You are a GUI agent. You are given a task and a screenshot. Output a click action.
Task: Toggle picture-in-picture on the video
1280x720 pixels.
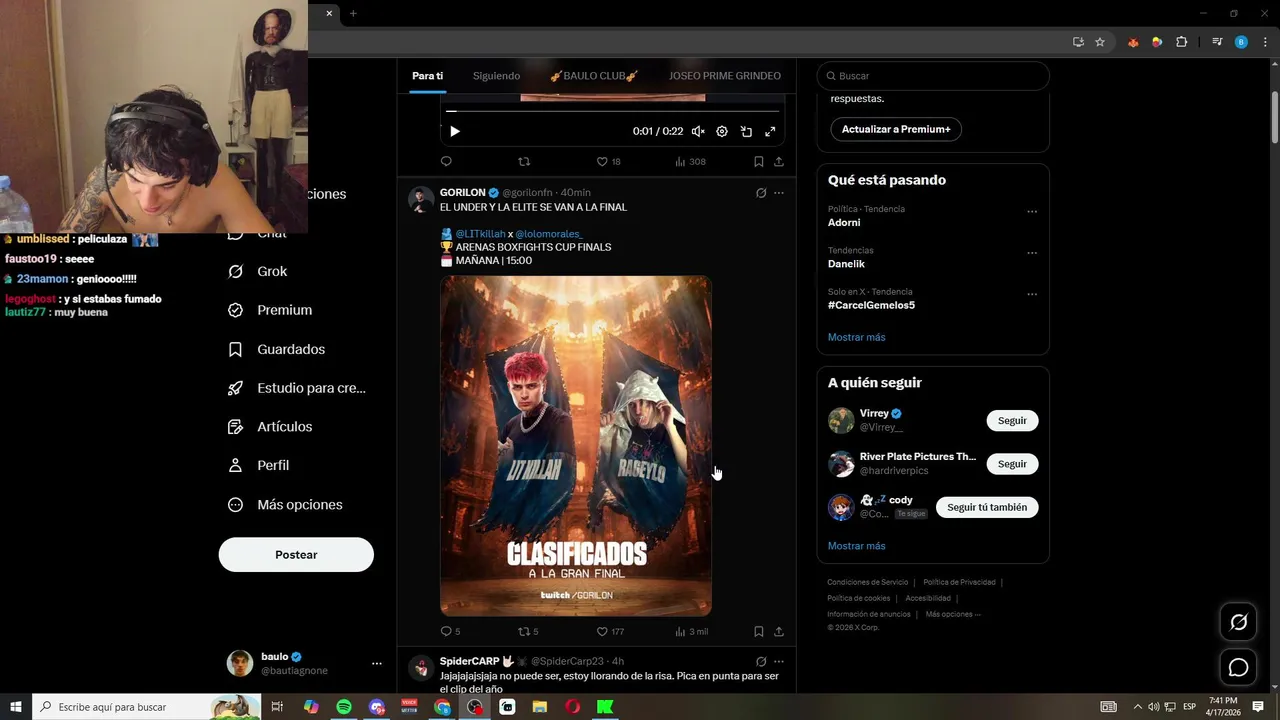tap(746, 131)
